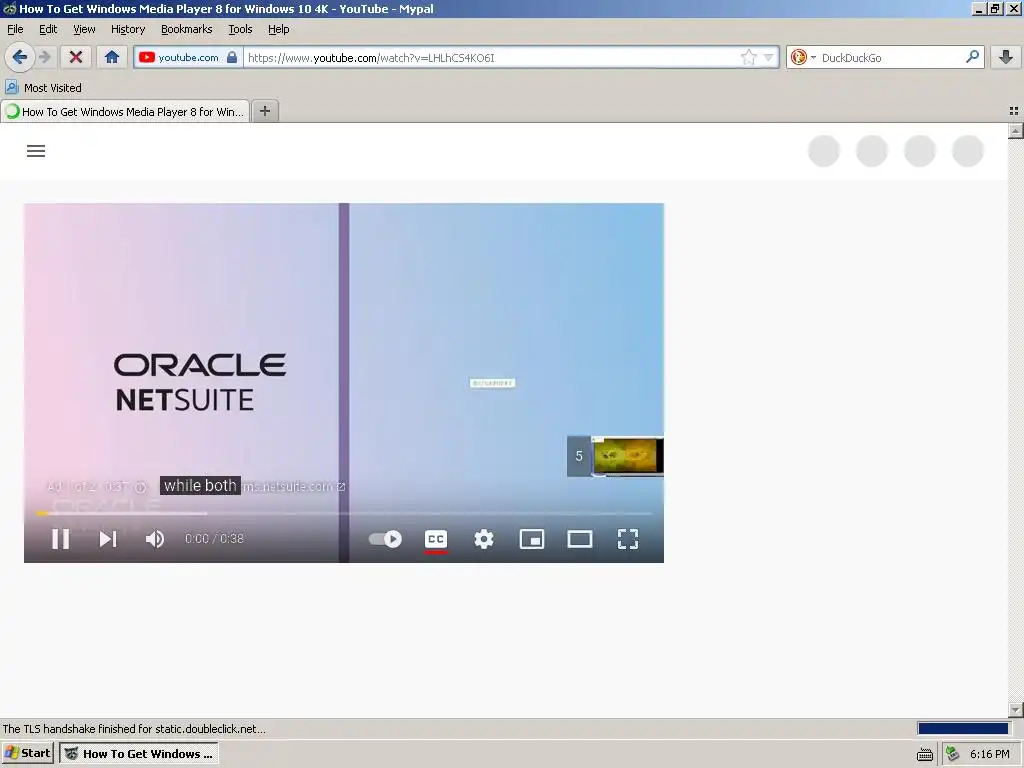1024x768 pixels.
Task: Show all tabs grid icon
Action: (1014, 111)
